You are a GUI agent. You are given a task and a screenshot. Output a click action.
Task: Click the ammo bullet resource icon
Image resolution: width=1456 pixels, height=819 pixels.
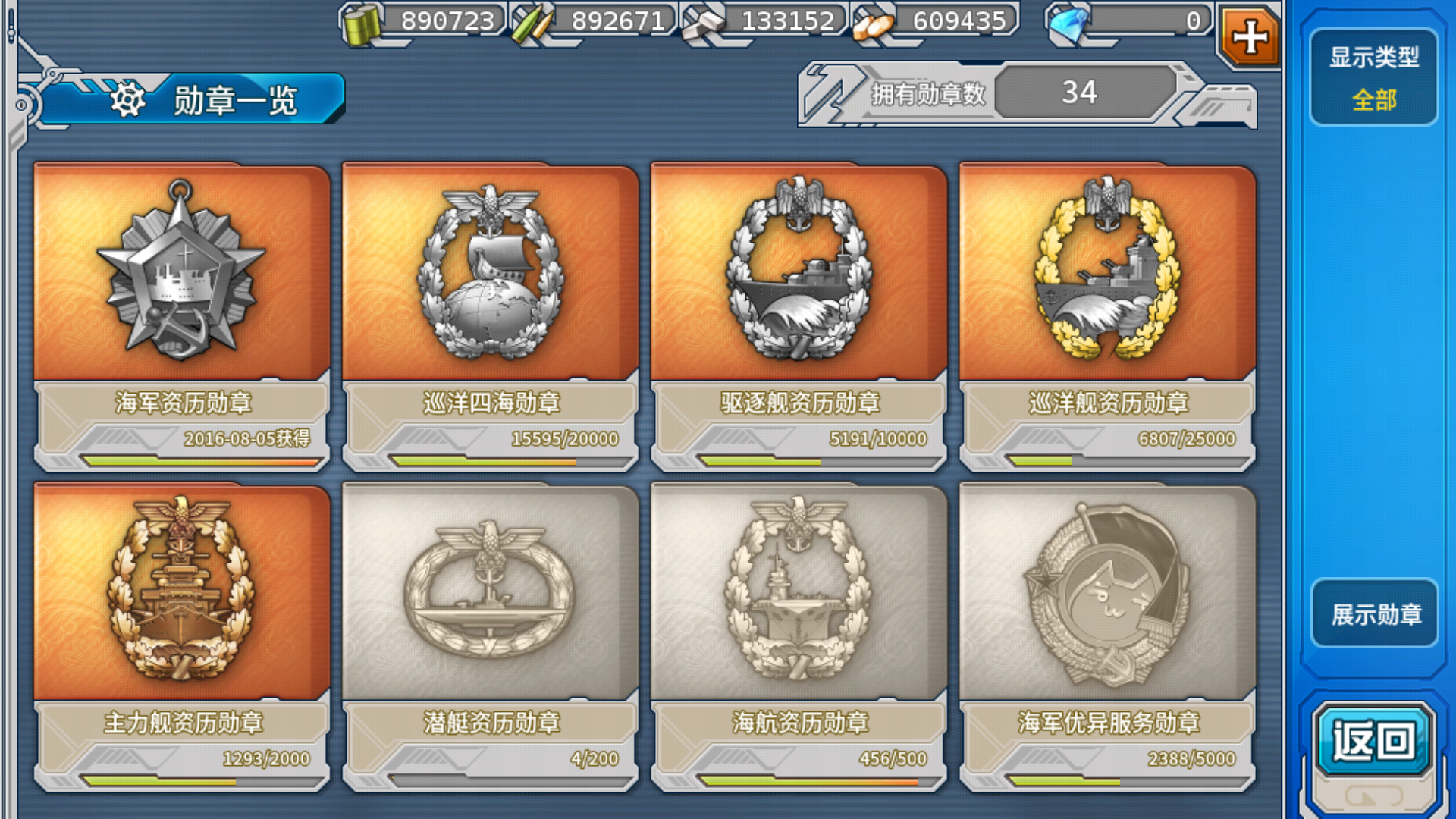[x=532, y=24]
